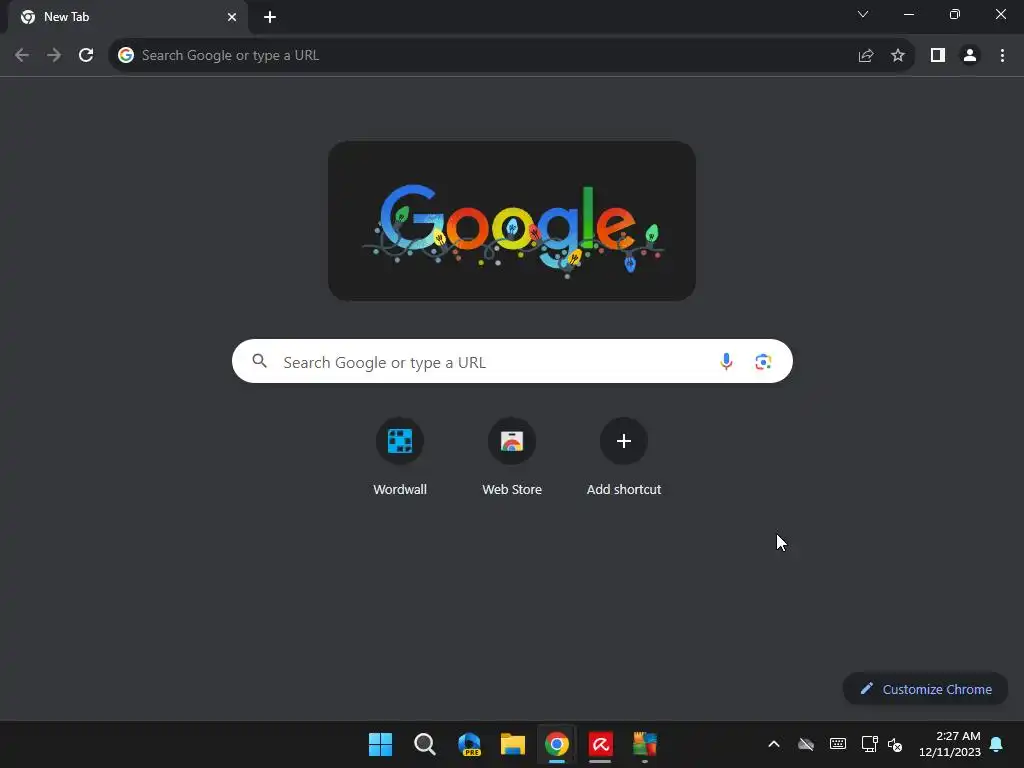Open the Web Store shortcut

[x=512, y=456]
